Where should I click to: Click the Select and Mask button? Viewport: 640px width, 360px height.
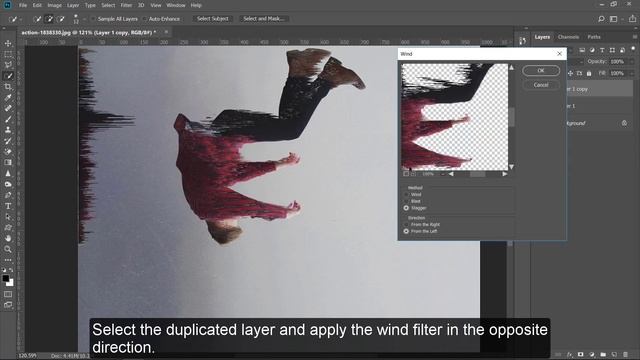click(263, 19)
